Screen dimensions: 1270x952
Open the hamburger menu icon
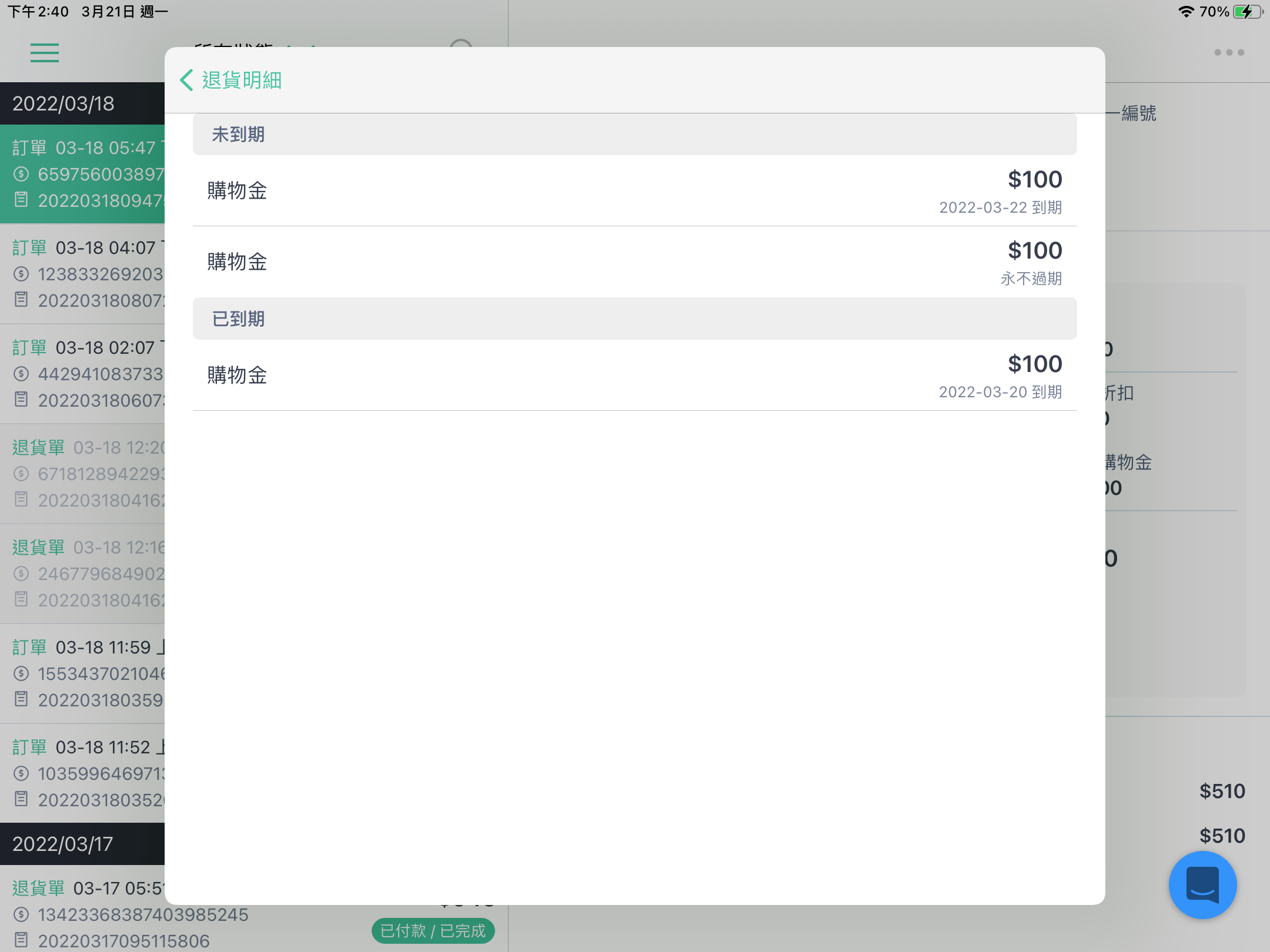click(45, 53)
